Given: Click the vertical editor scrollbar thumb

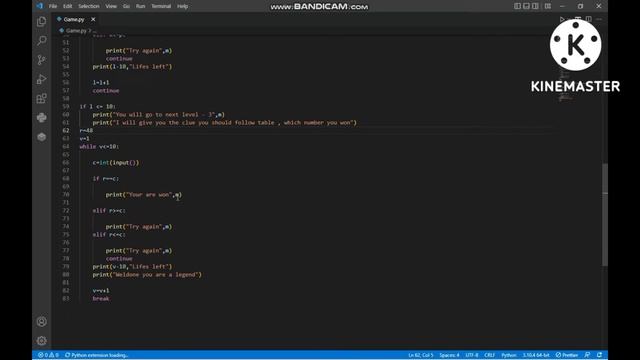Looking at the screenshot, I should tap(605, 215).
